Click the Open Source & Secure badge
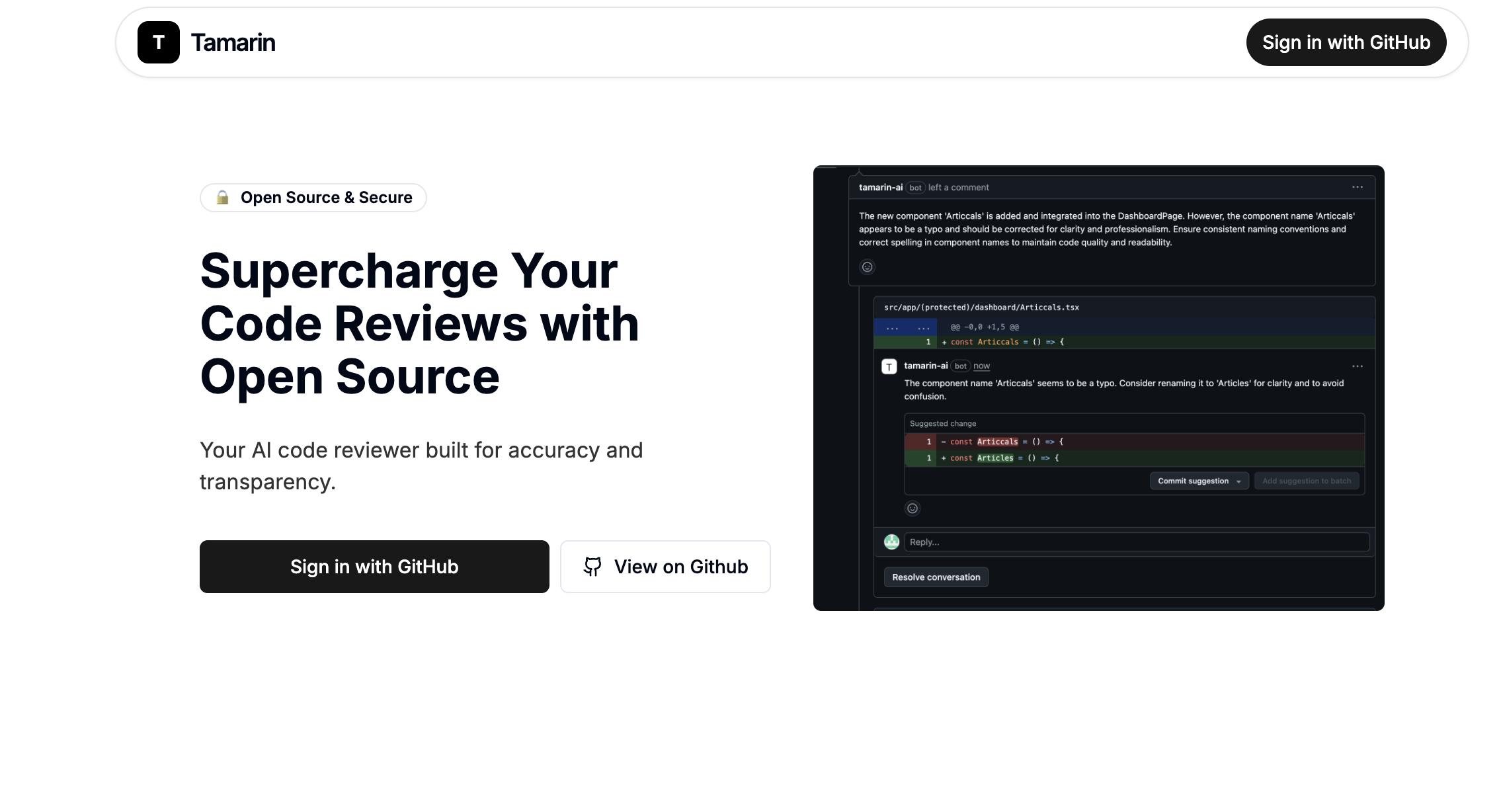The image size is (1501, 812). (x=313, y=198)
